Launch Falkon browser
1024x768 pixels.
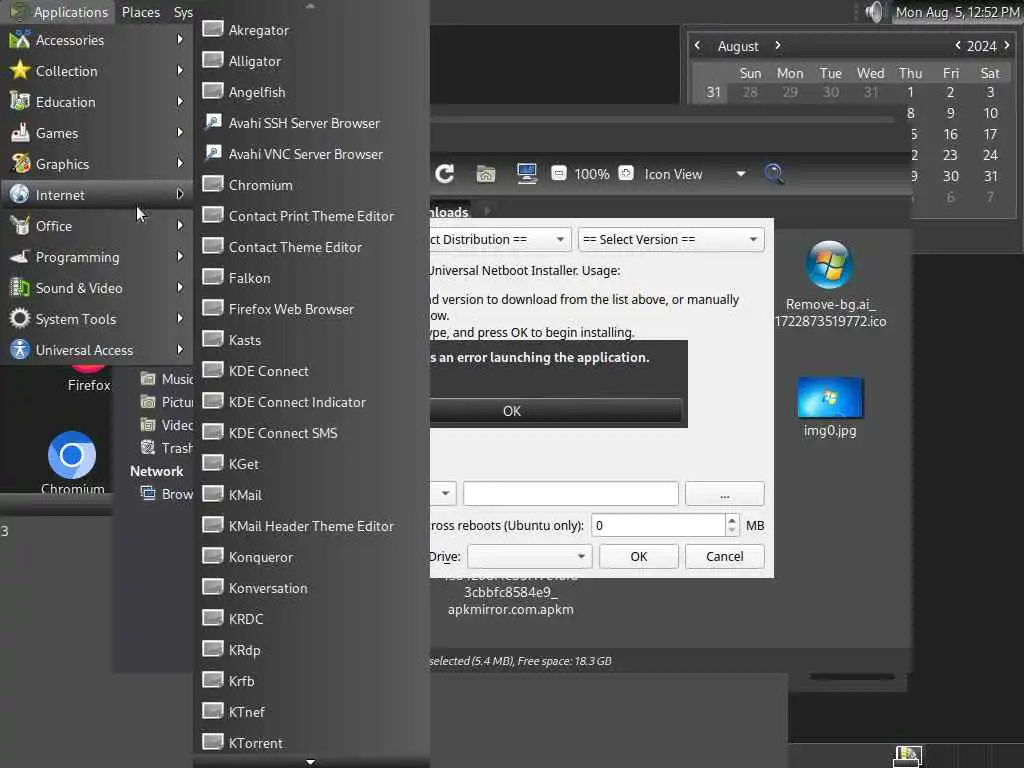311,278
